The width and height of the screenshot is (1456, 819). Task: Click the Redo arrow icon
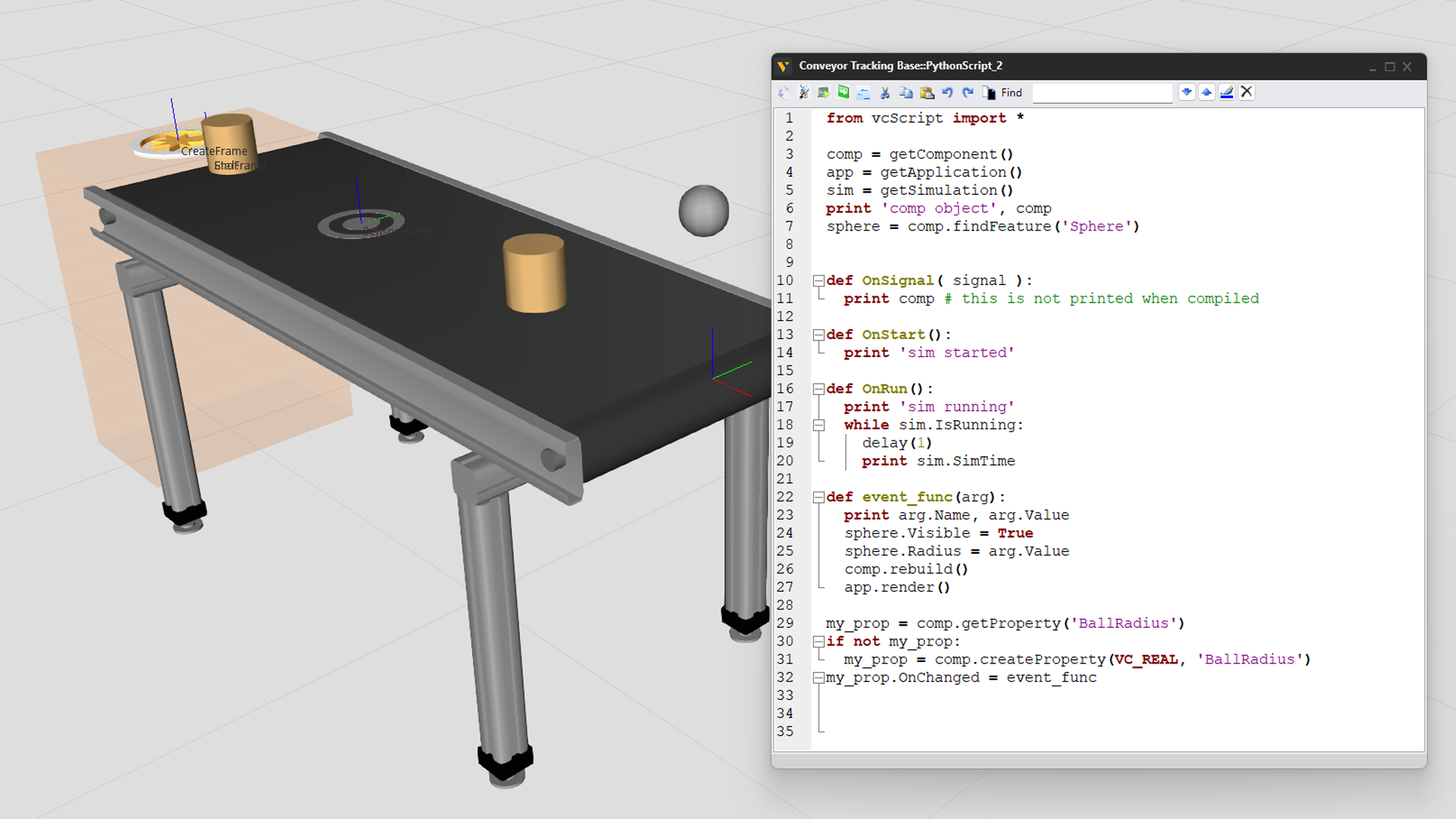968,93
